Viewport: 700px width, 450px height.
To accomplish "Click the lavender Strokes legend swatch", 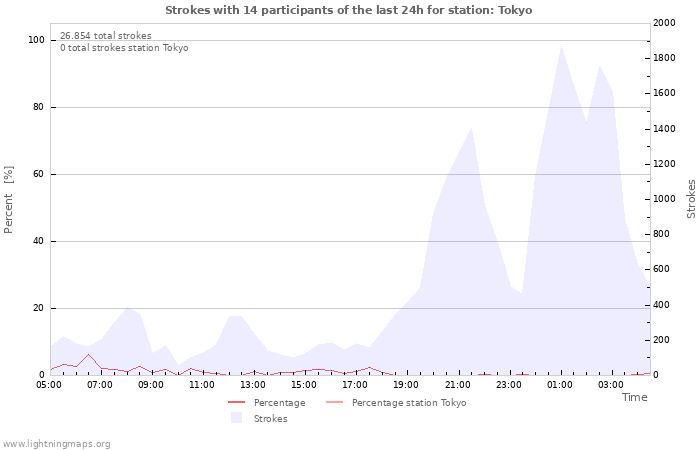I will click(x=236, y=418).
